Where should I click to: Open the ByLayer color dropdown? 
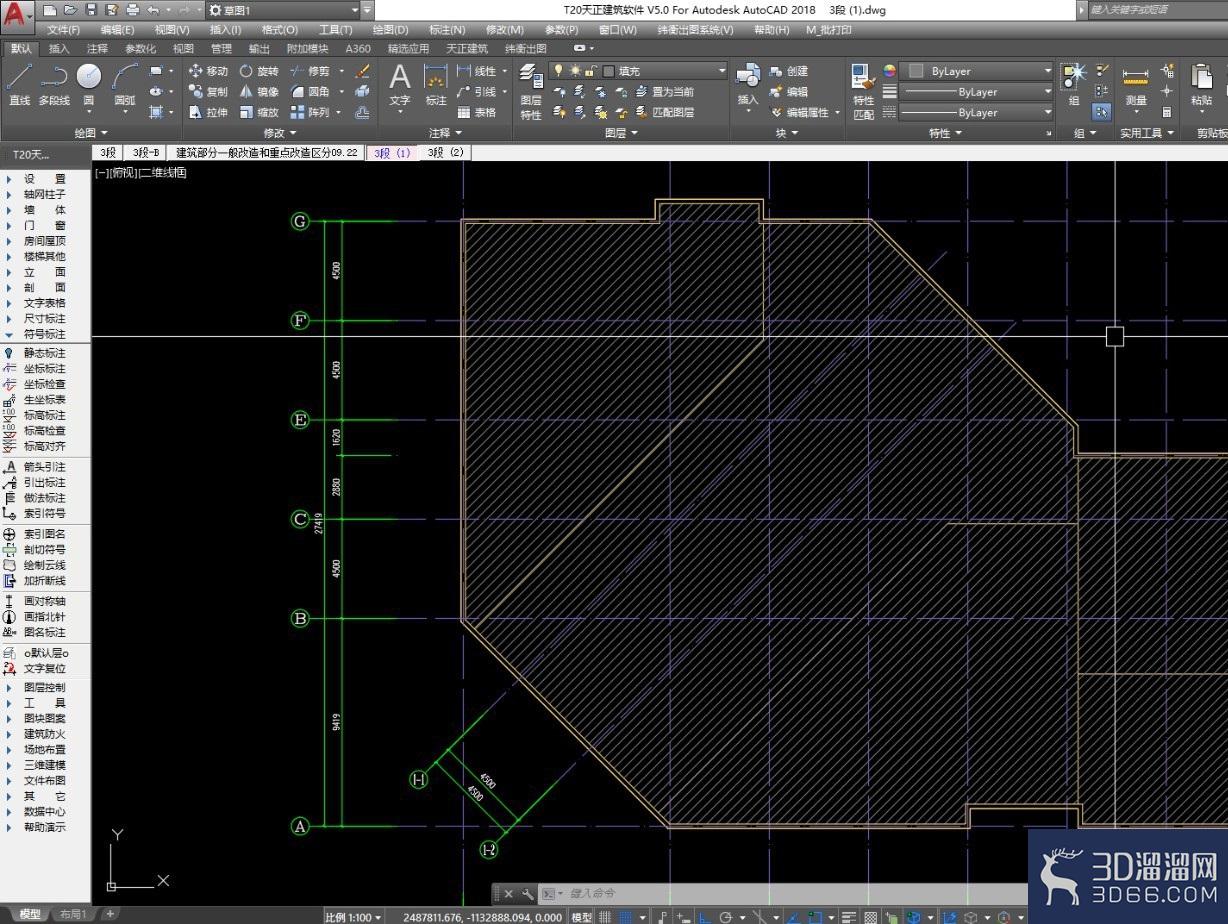click(976, 71)
